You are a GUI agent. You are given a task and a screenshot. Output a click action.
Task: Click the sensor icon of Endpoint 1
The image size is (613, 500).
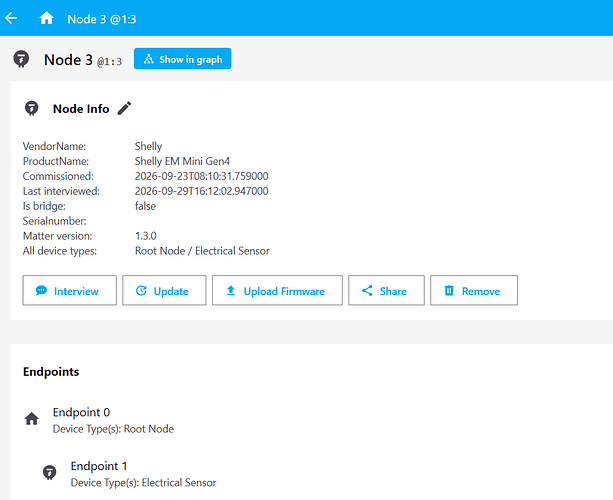[49, 473]
